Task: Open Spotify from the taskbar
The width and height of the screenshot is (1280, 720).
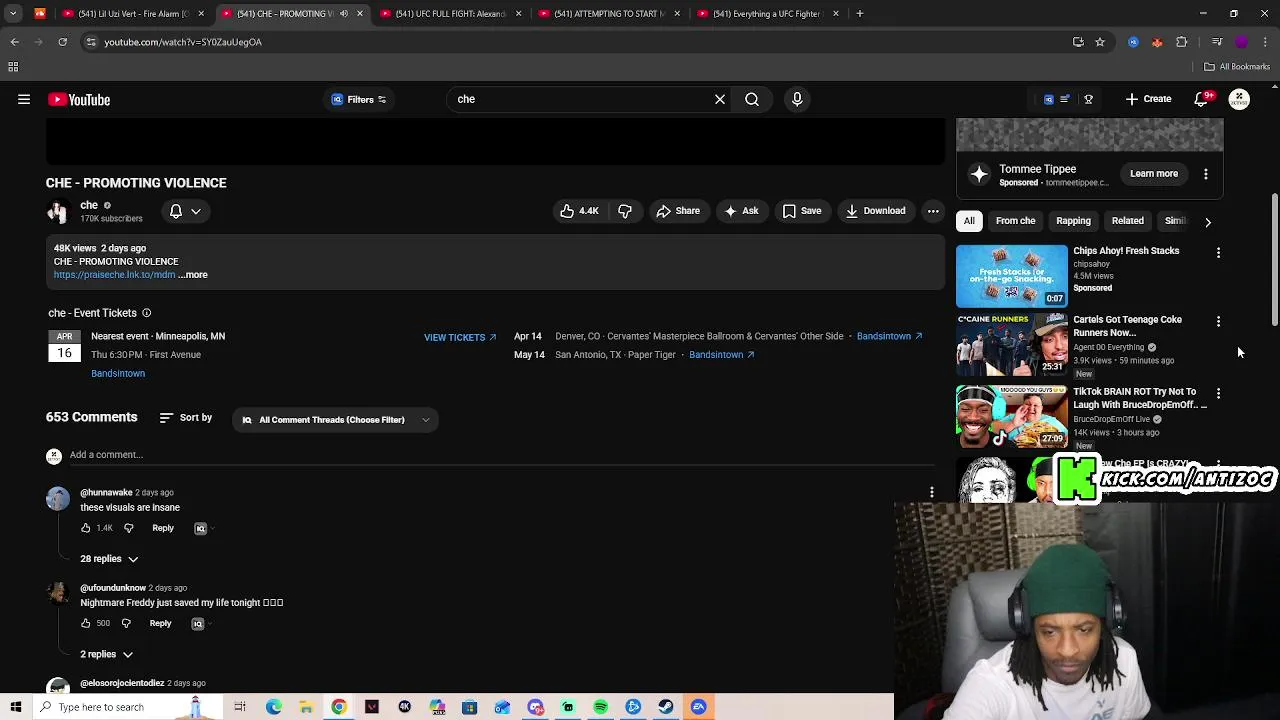Action: point(600,707)
